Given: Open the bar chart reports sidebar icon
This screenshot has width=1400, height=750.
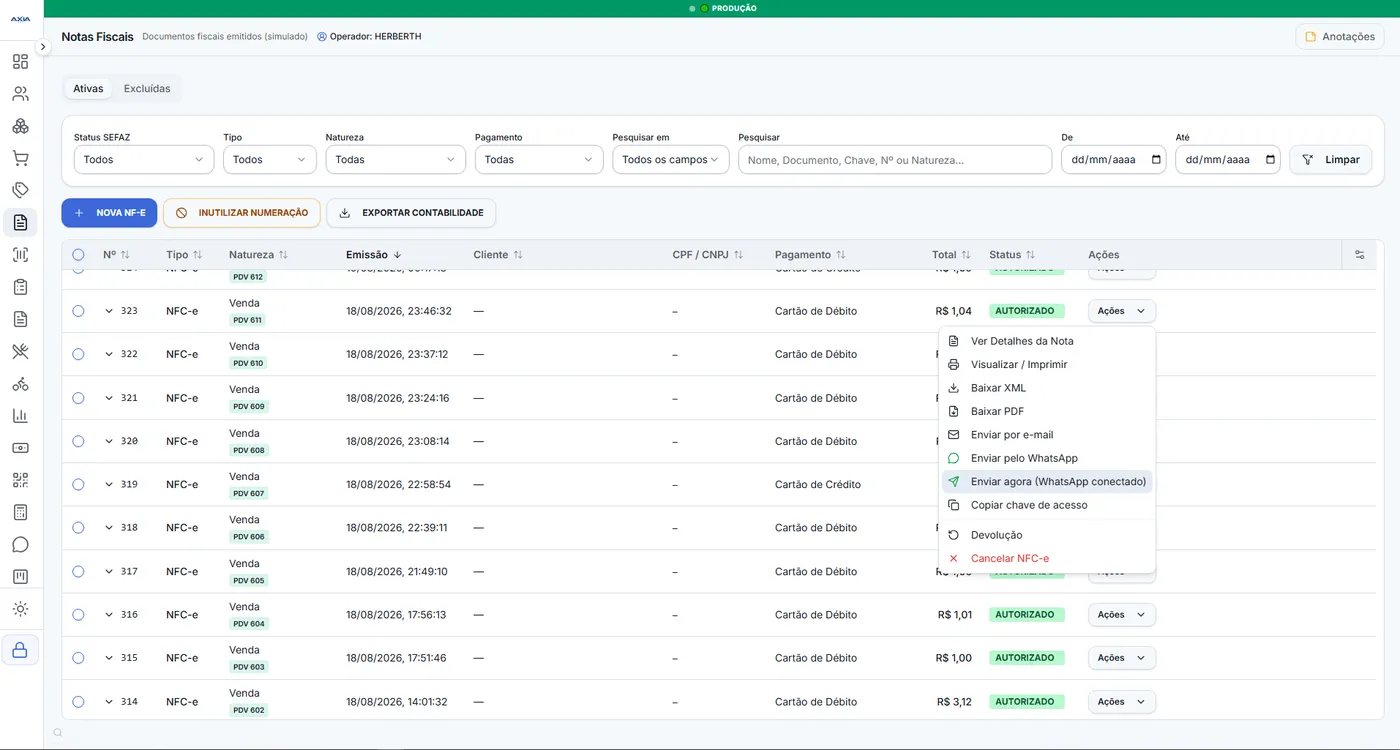Looking at the screenshot, I should point(20,416).
